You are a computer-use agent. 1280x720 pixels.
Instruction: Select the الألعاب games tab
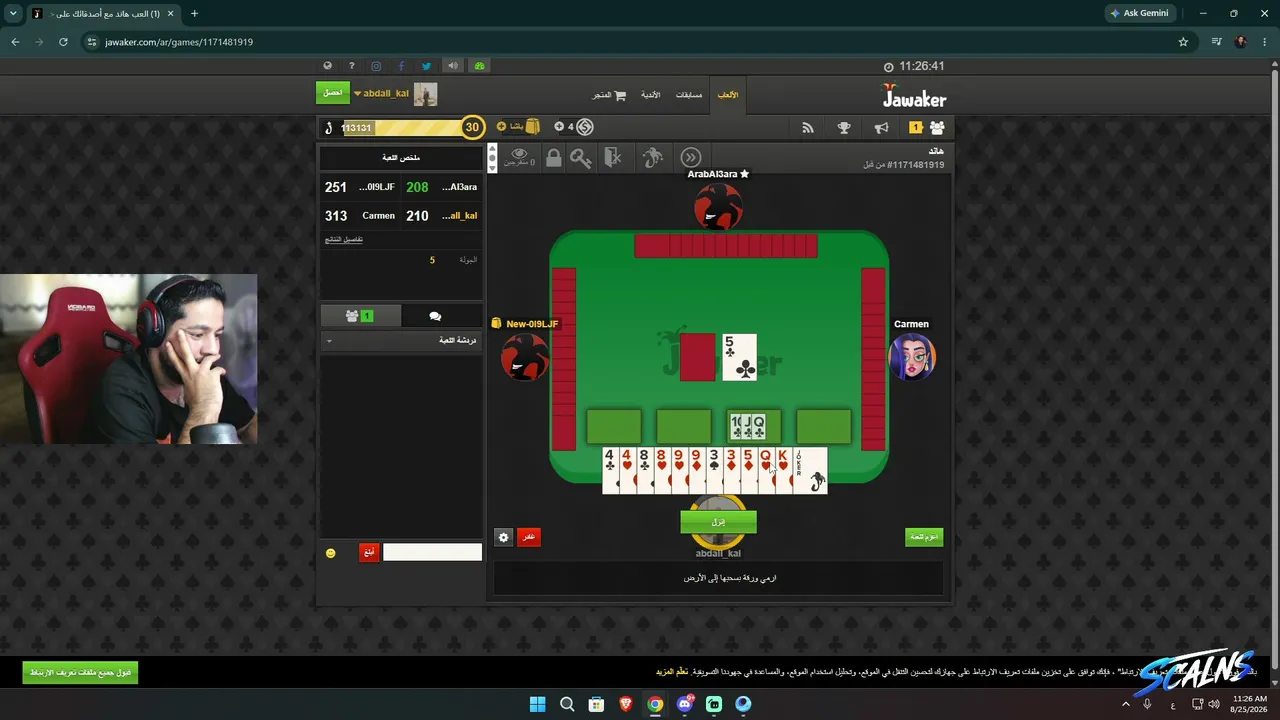(728, 95)
